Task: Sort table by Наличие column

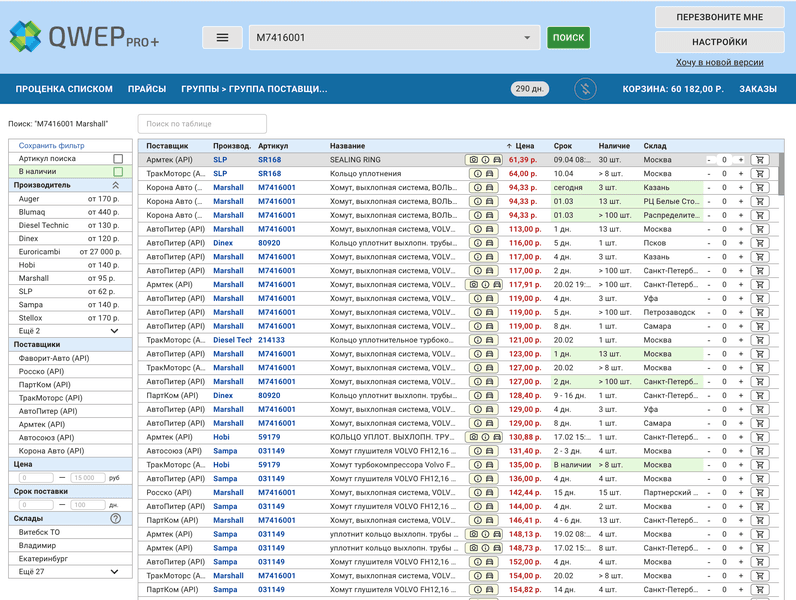Action: 614,146
